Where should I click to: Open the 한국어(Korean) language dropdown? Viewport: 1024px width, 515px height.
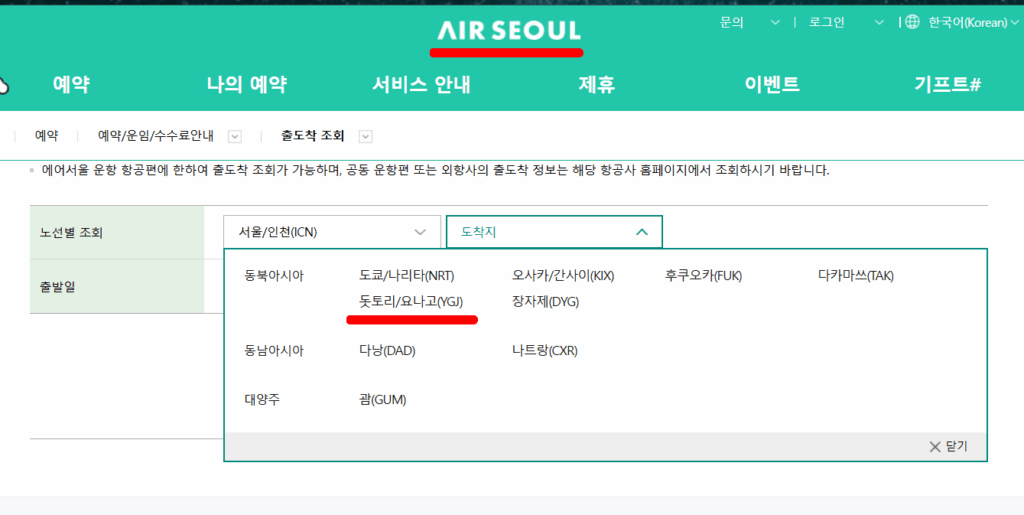click(967, 22)
